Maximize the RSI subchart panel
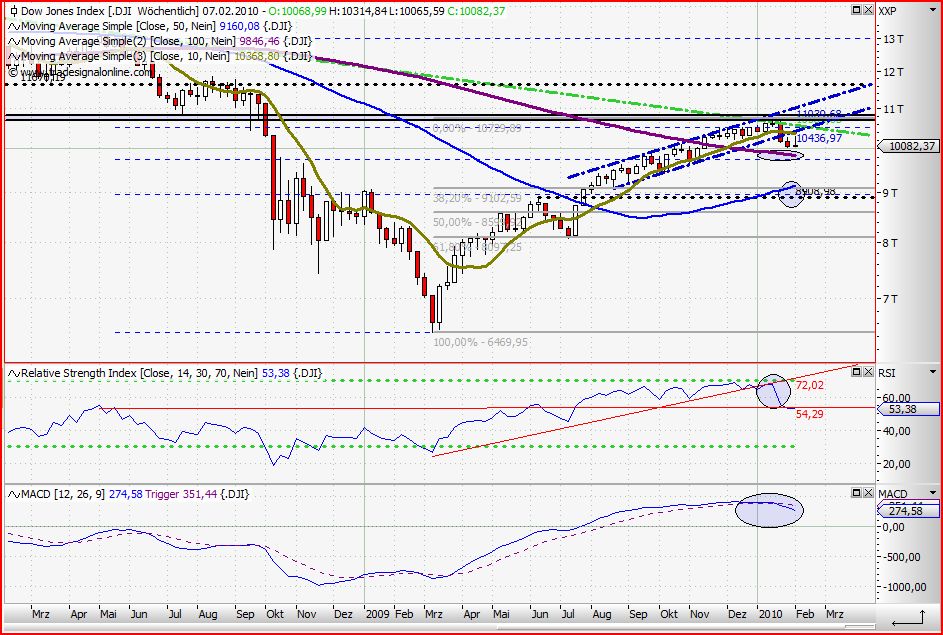This screenshot has height=635, width=943. 857,371
